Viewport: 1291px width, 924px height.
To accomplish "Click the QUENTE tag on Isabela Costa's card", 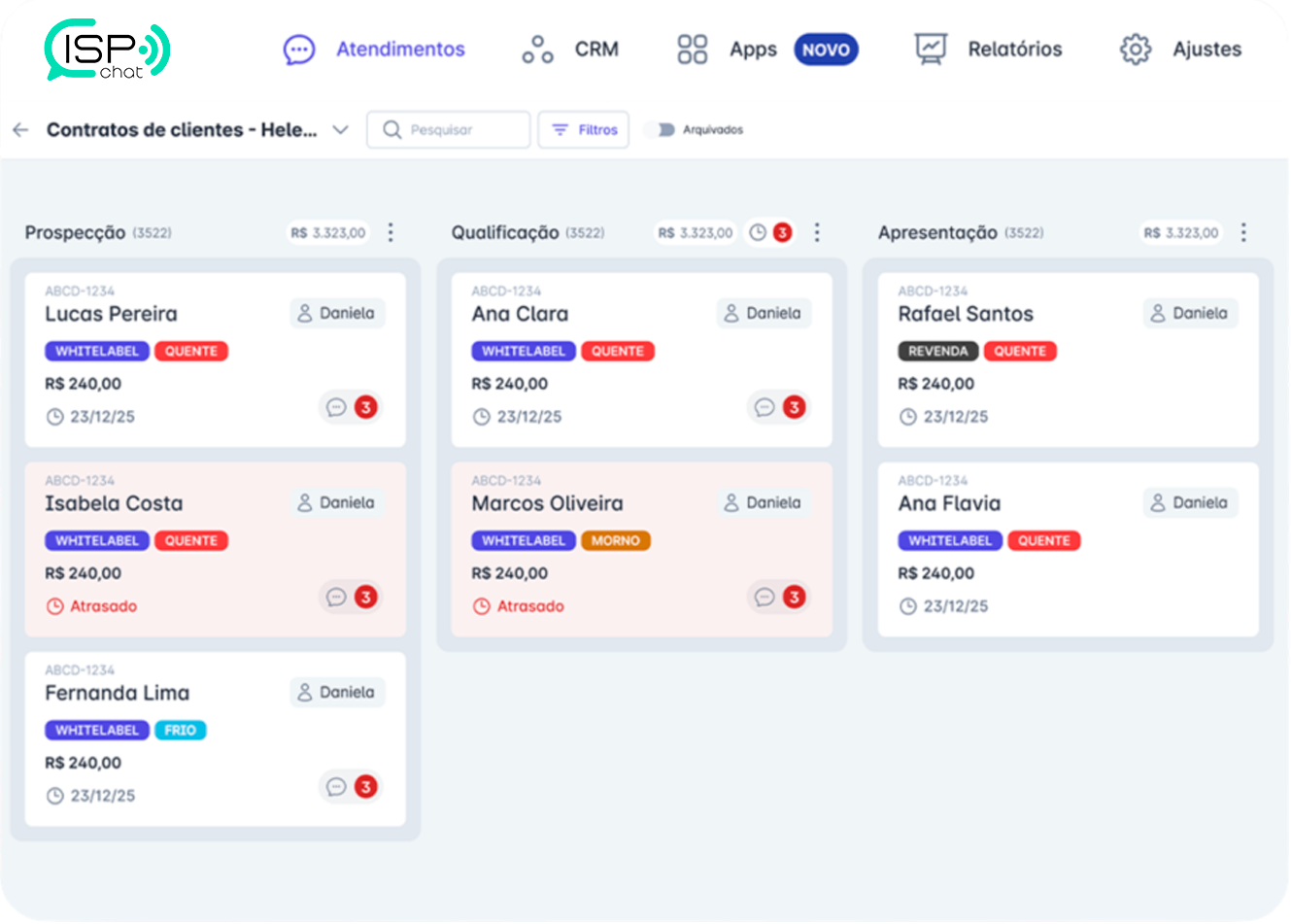I will tap(191, 540).
